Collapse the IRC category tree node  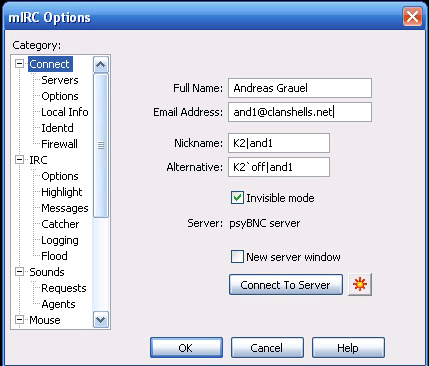(20, 160)
